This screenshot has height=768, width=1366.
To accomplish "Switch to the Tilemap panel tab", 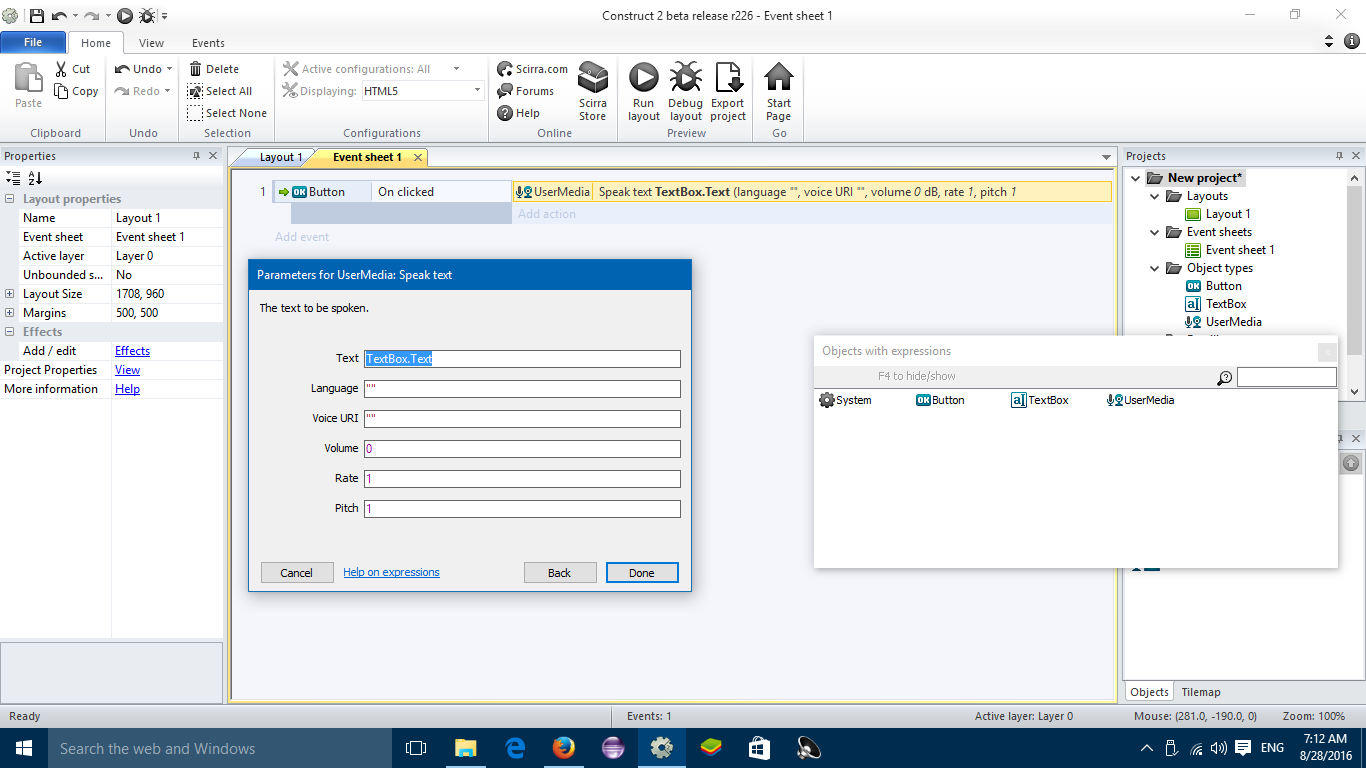I will click(x=1200, y=692).
